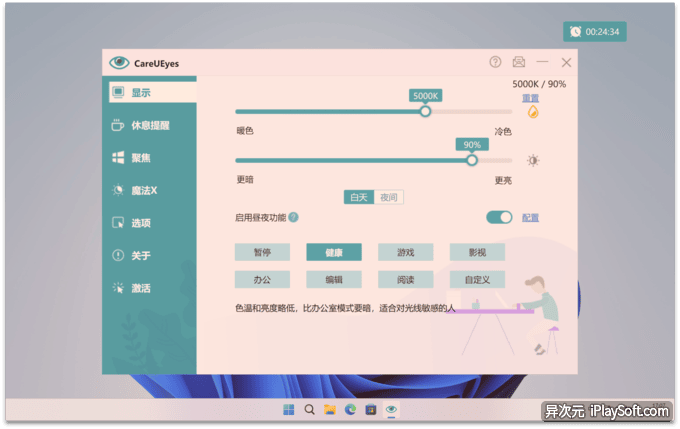Click the break timer 00:24:34 widget
The height and width of the screenshot is (429, 680).
pyautogui.click(x=595, y=32)
